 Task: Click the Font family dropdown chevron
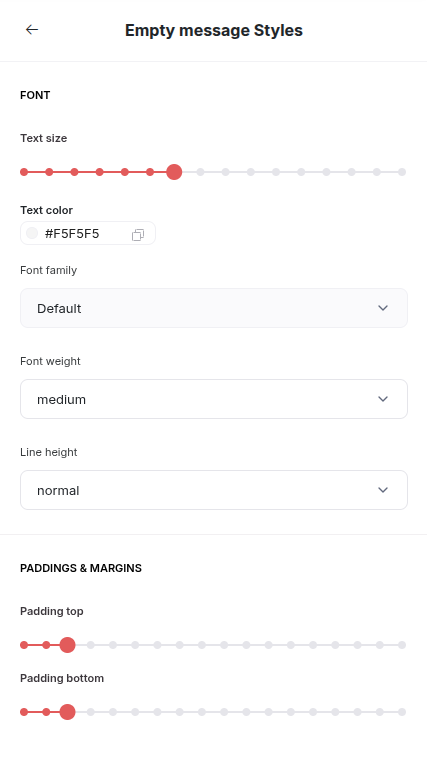[x=382, y=308]
